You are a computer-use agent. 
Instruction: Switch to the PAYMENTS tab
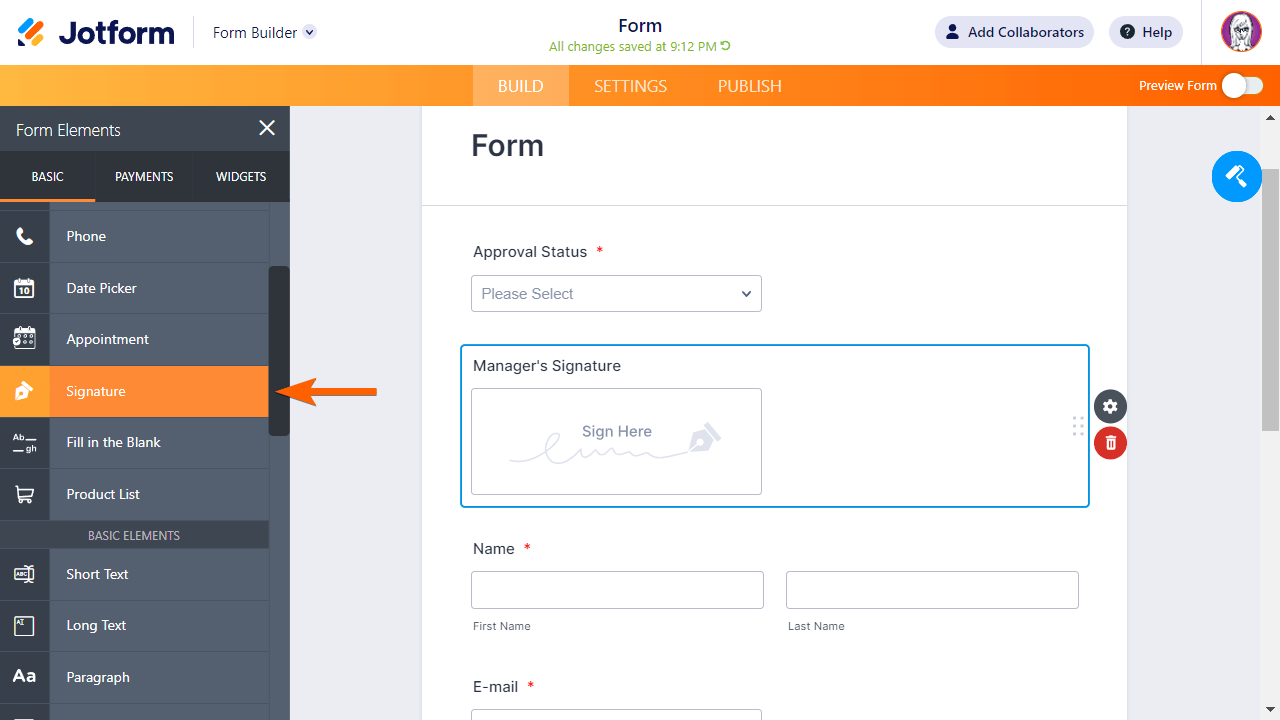point(144,177)
